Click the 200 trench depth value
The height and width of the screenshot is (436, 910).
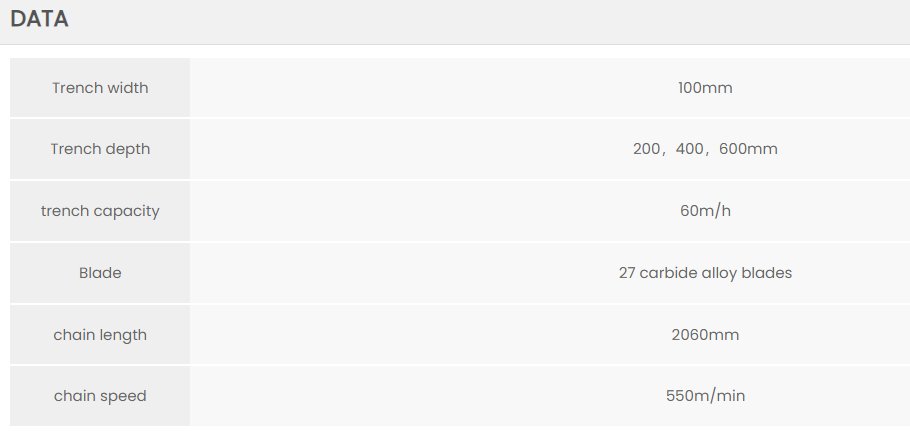click(x=647, y=149)
